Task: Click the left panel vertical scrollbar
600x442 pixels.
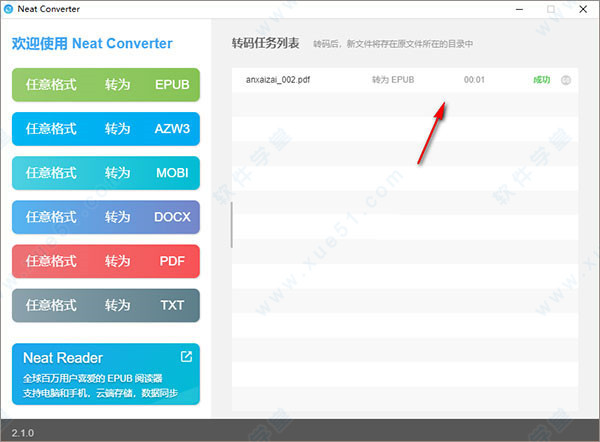Action: point(232,225)
